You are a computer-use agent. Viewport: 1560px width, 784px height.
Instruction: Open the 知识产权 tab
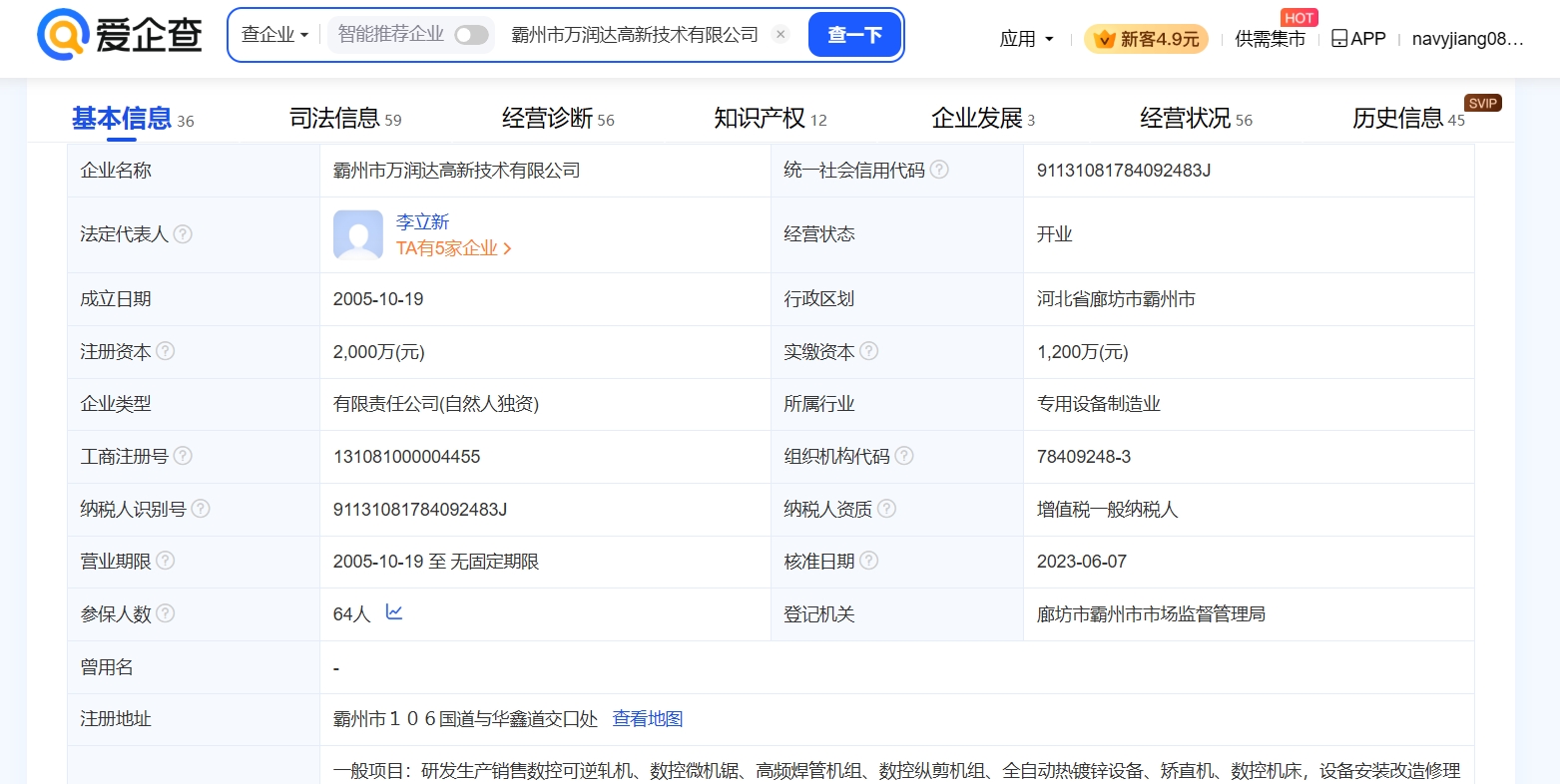point(770,119)
